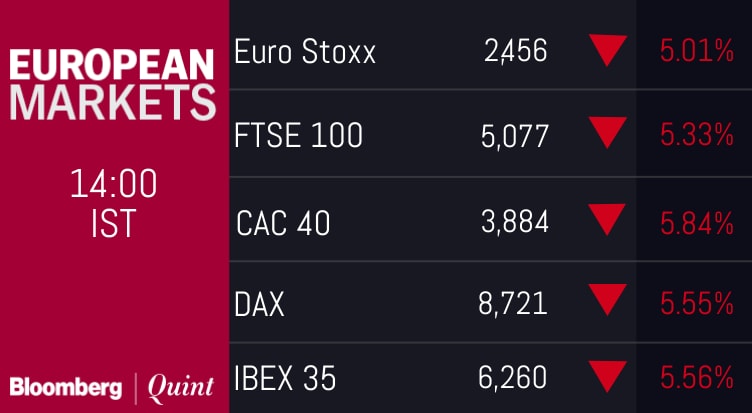
Task: Click the 5.84% change for CAC 40
Action: (x=696, y=220)
